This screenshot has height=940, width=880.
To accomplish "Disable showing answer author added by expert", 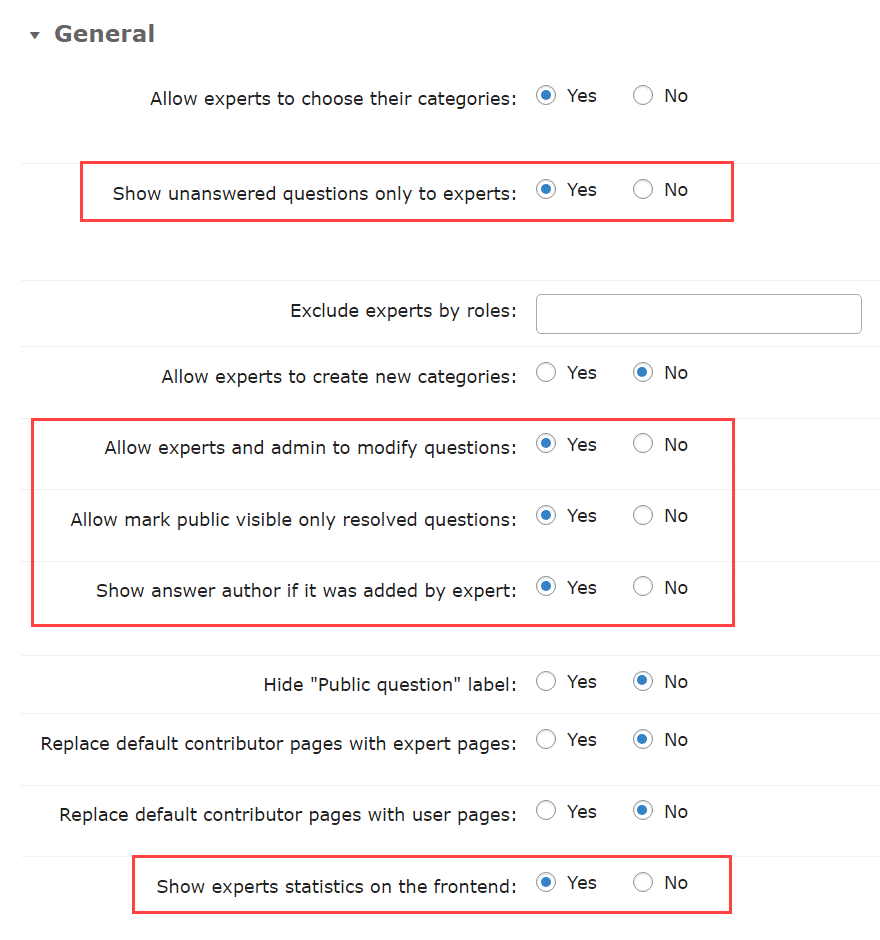I will coord(643,587).
